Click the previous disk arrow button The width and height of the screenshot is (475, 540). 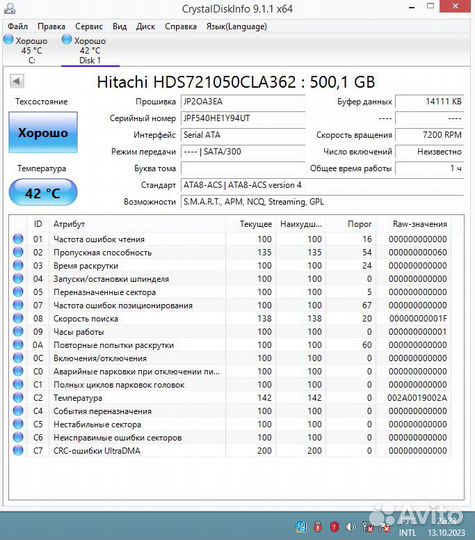[17, 81]
